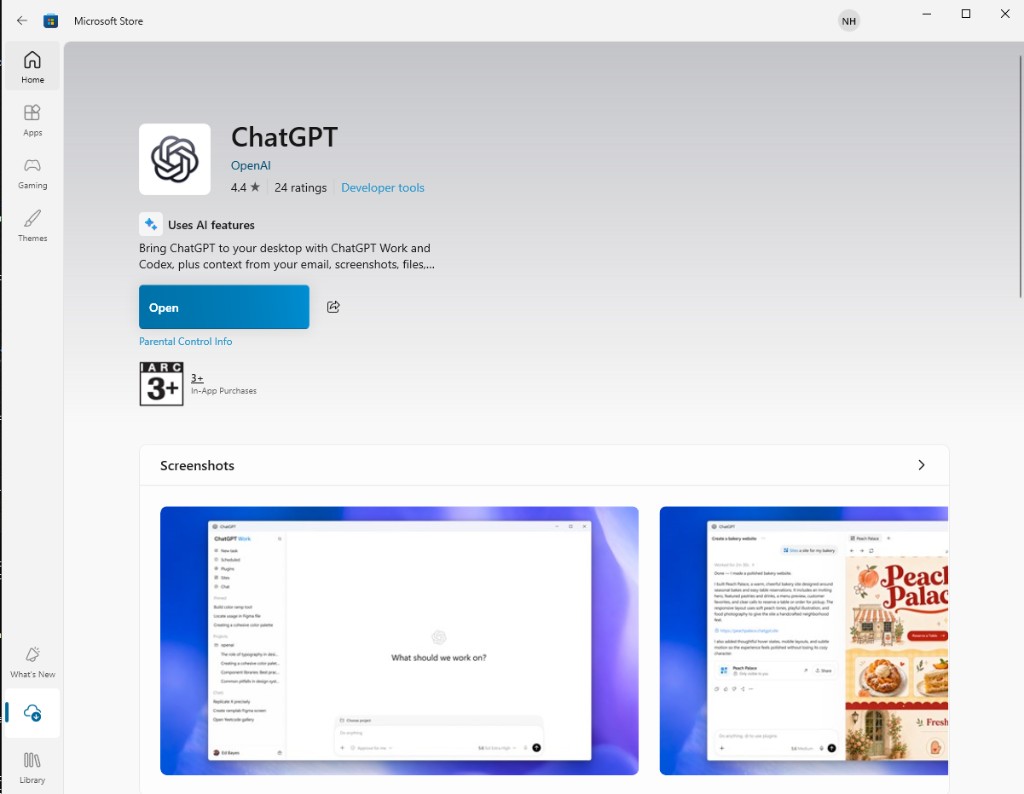This screenshot has height=794, width=1024.
Task: Minimize the Microsoft Store window
Action: [x=927, y=14]
